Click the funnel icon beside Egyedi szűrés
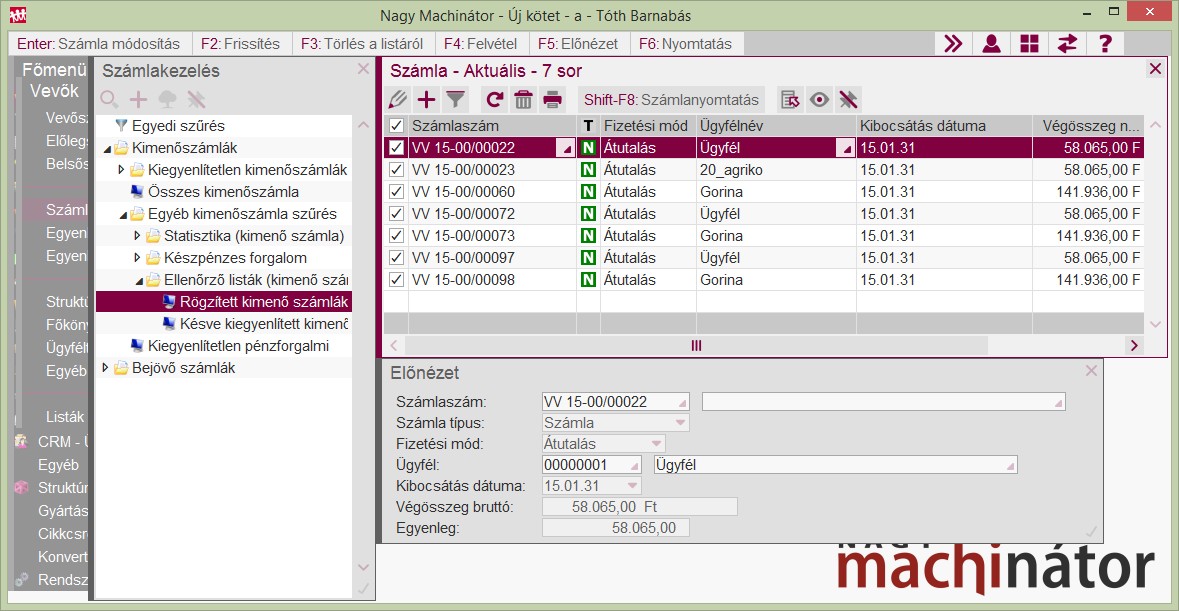The image size is (1179, 611). [121, 126]
